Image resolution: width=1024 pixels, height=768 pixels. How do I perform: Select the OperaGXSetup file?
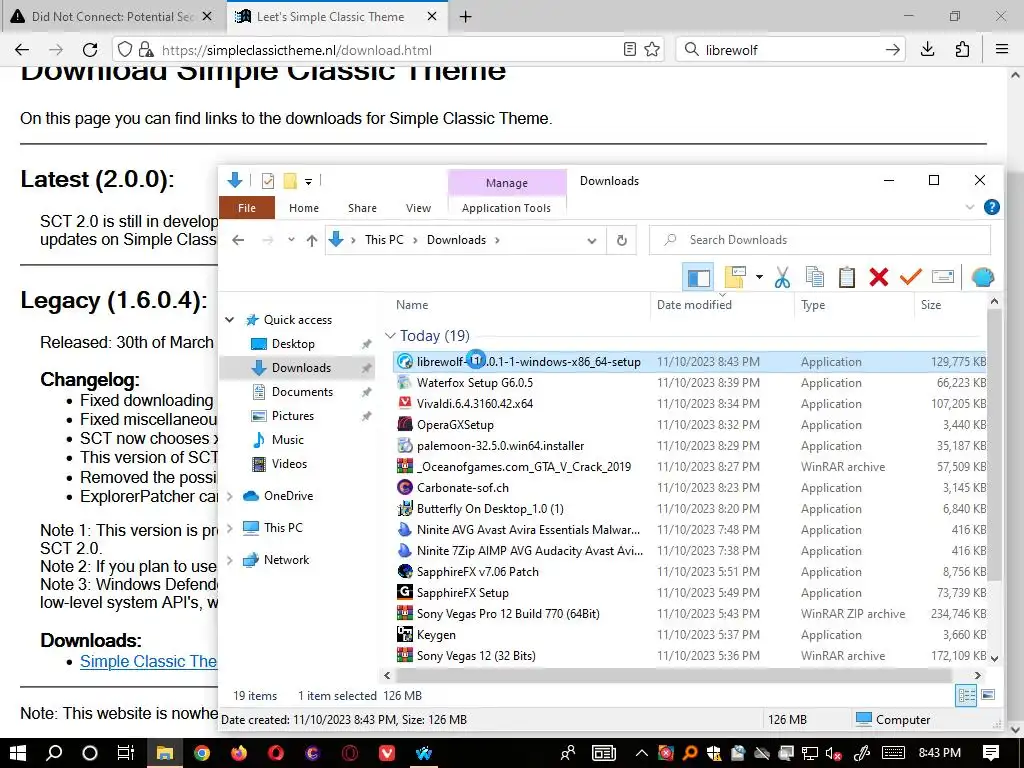(x=690, y=424)
